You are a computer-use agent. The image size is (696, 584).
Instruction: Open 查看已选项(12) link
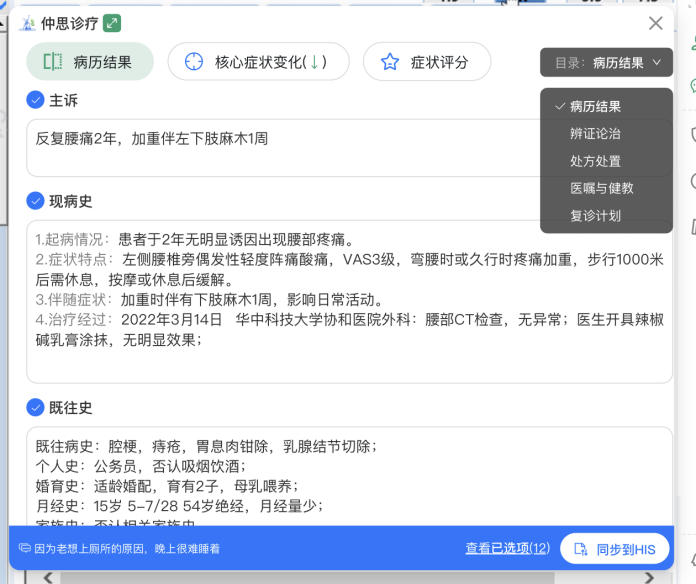coord(507,548)
